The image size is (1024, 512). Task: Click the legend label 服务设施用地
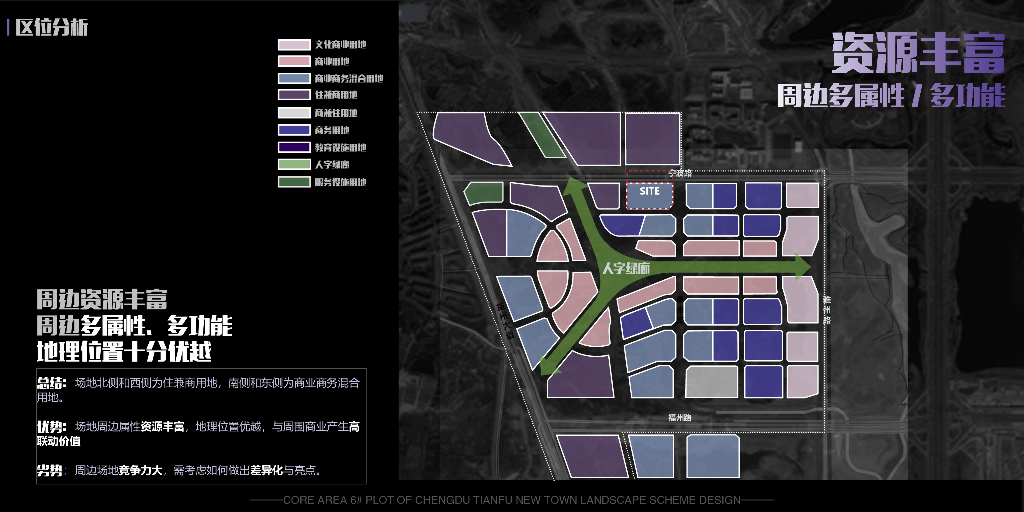click(x=340, y=182)
